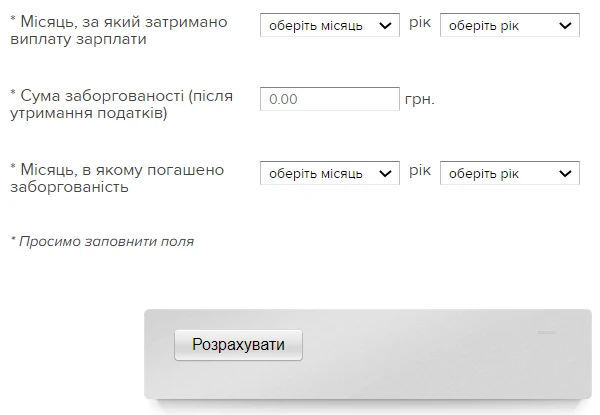Click chevron arrow of repayment year selector

566,174
